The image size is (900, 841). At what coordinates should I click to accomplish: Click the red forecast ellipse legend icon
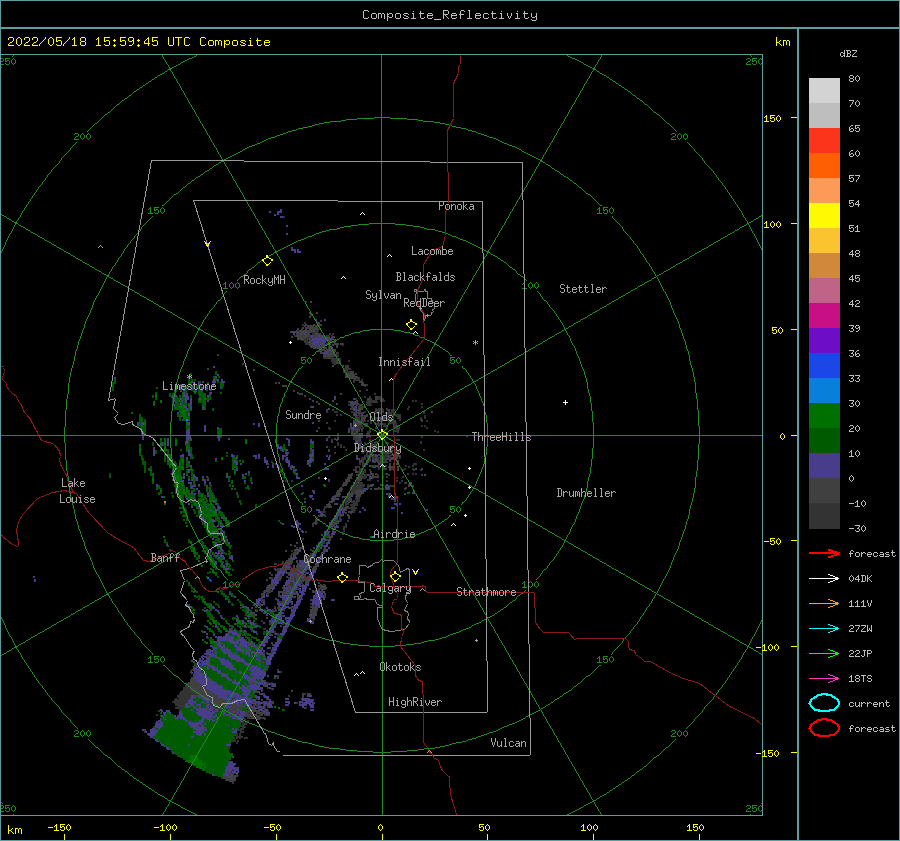coord(824,728)
